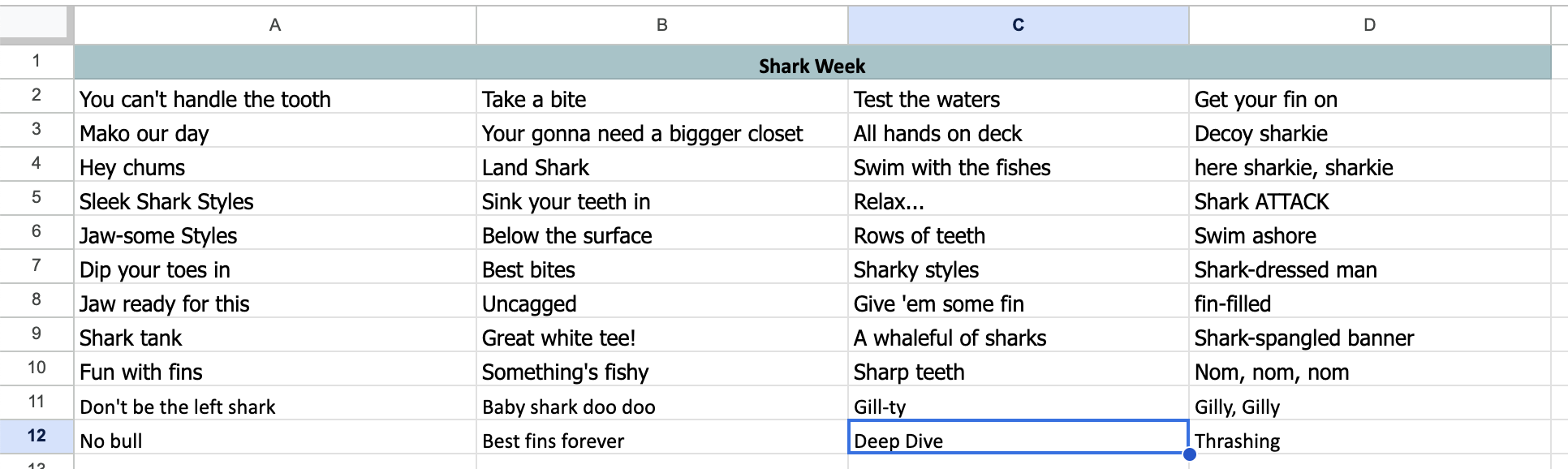The width and height of the screenshot is (1568, 469).
Task: Click "Don't be the left shark" cell
Action: click(178, 407)
